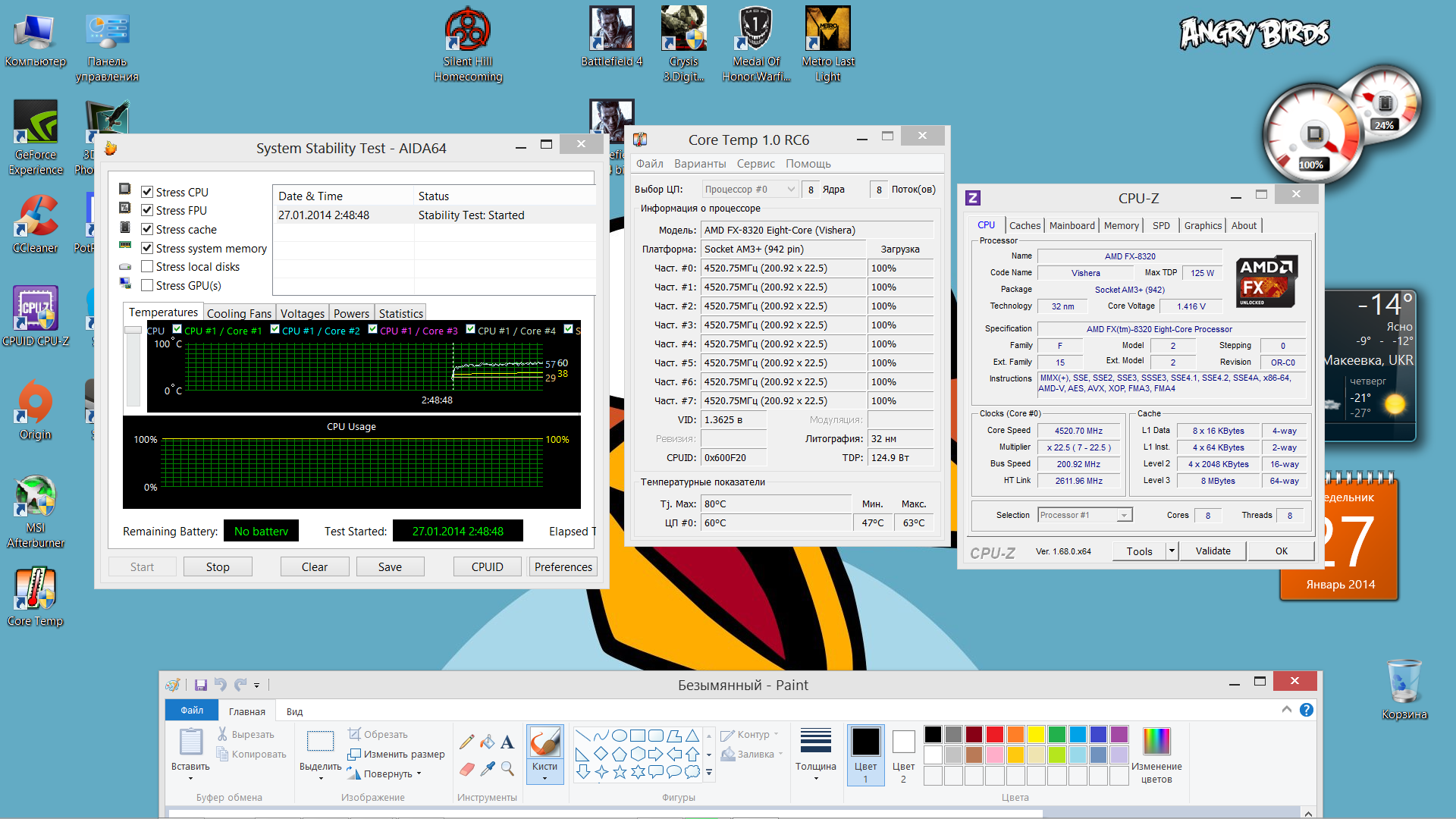Select the Eraser tool

(x=467, y=769)
